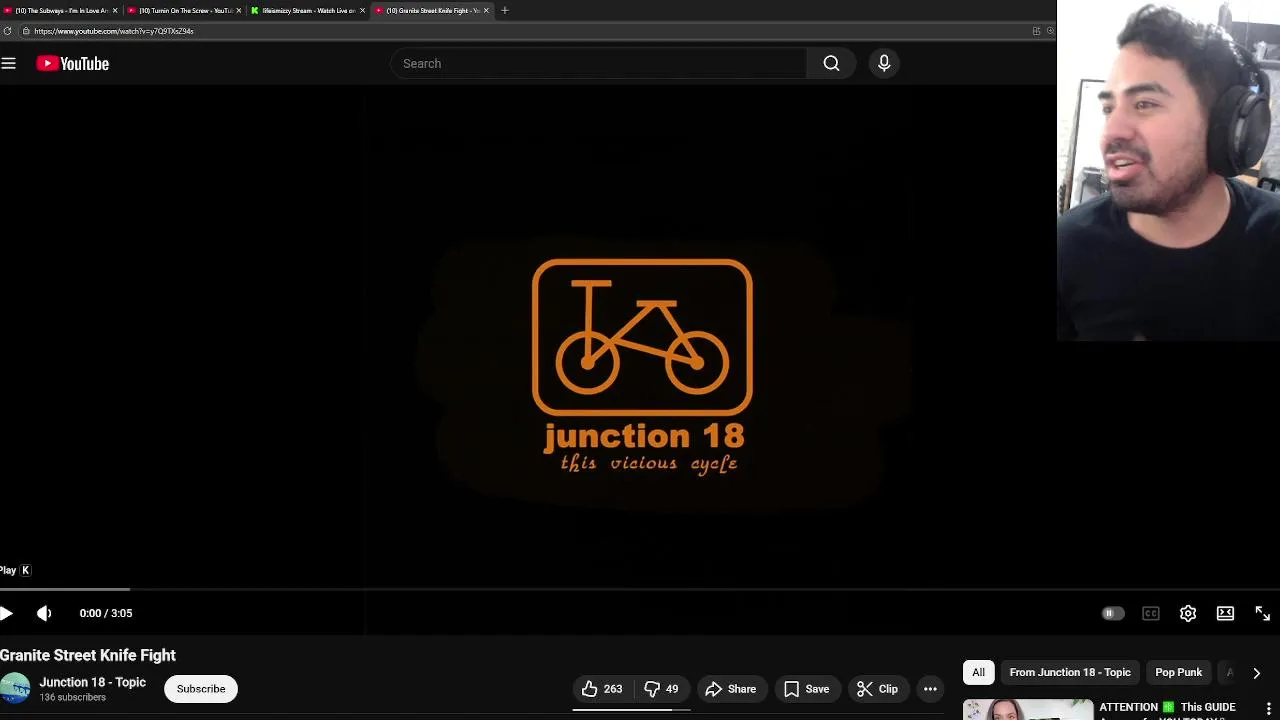Click the 0:00 / 3:05 time display
1280x720 pixels.
coord(106,613)
